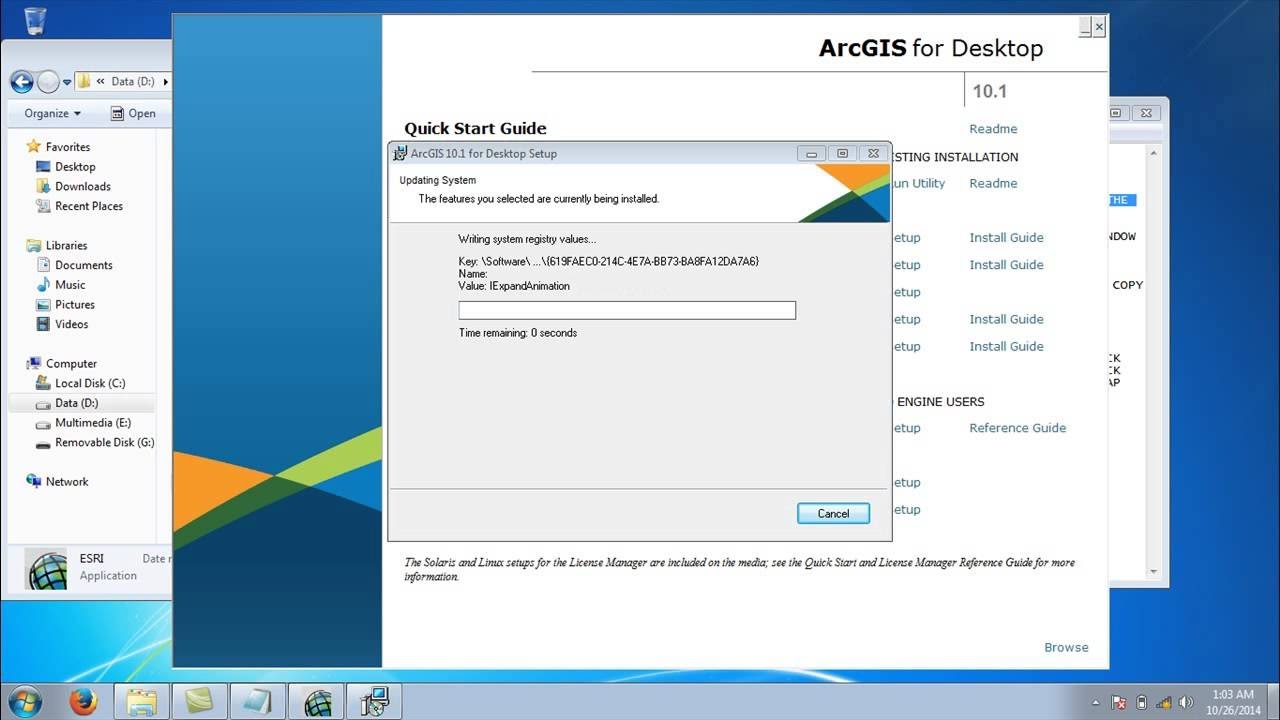1280x720 pixels.
Task: Click the installation progress bar
Action: point(627,310)
